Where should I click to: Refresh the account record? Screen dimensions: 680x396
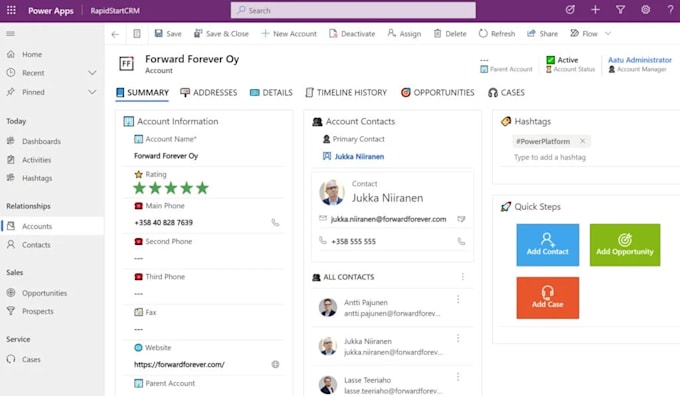(497, 34)
